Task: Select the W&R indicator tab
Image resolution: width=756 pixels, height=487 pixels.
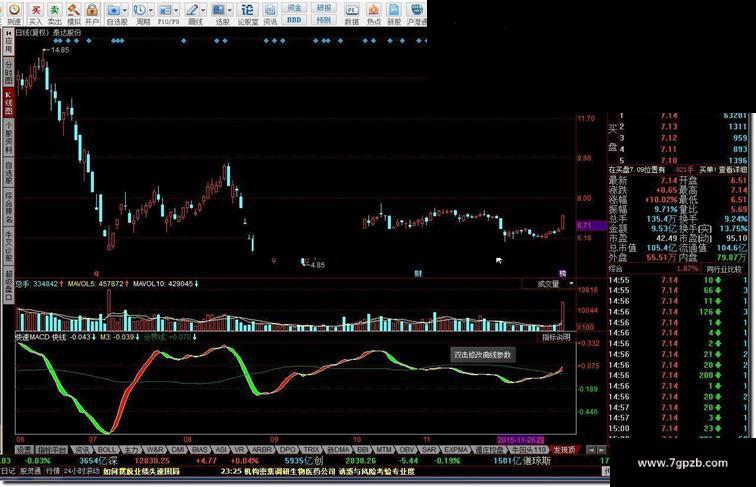Action: [x=155, y=449]
